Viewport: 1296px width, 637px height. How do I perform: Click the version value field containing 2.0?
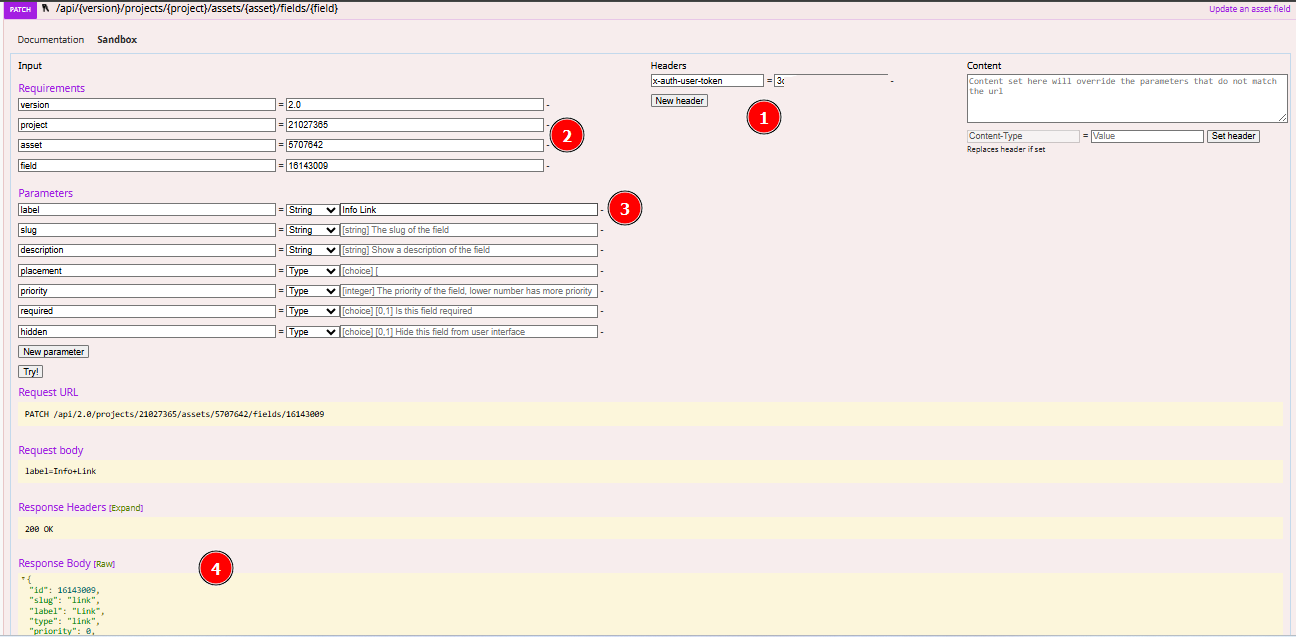(415, 104)
